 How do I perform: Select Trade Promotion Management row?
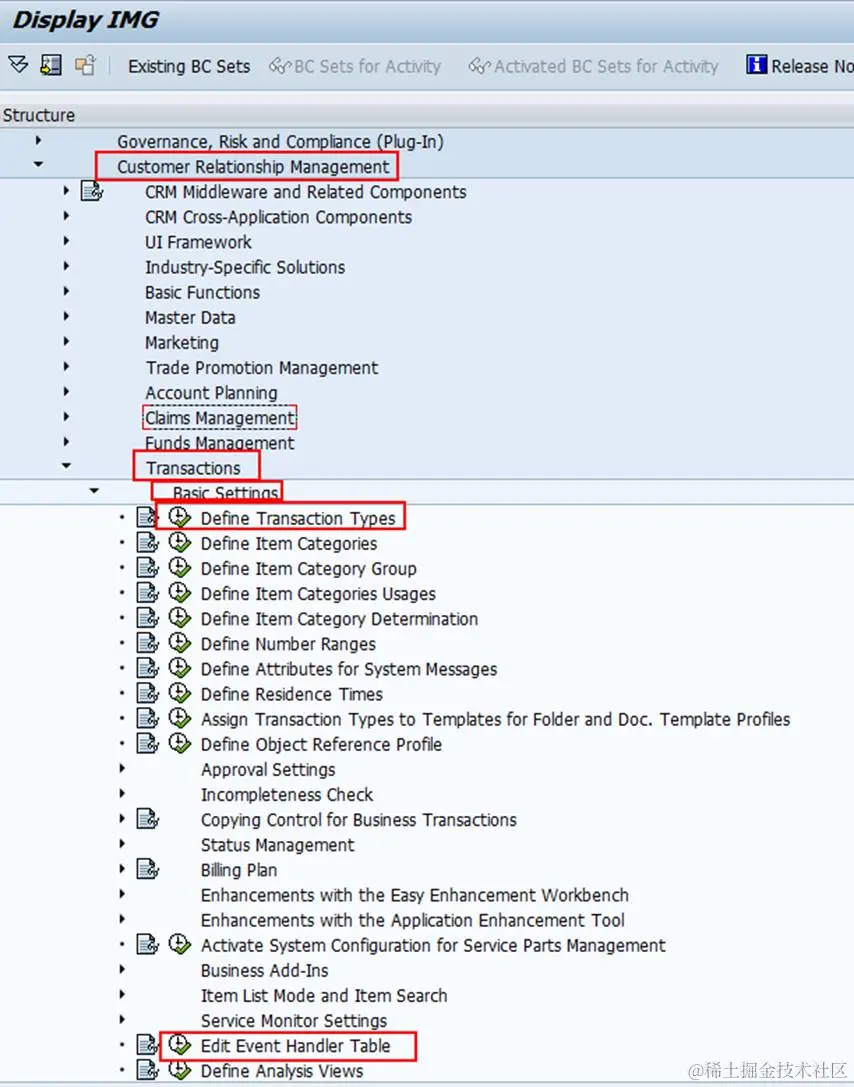point(261,368)
